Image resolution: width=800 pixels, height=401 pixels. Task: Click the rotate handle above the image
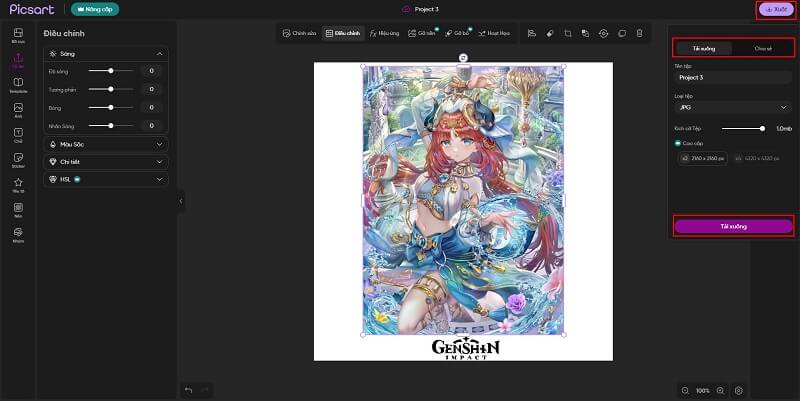[463, 57]
